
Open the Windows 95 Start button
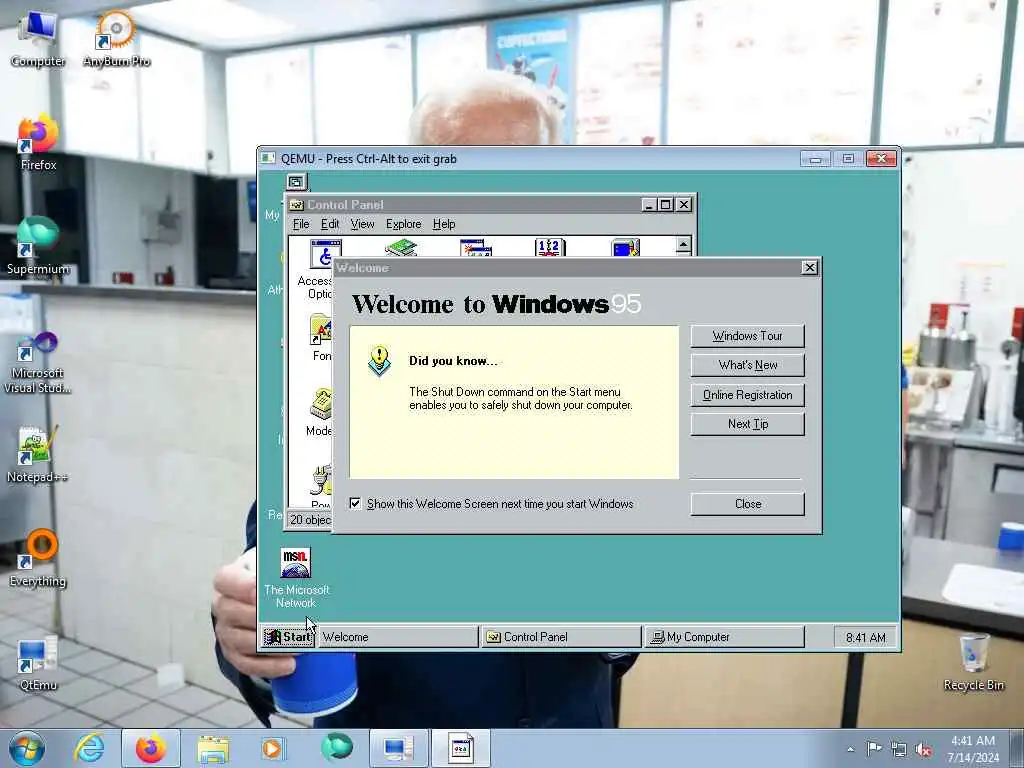[x=289, y=637]
